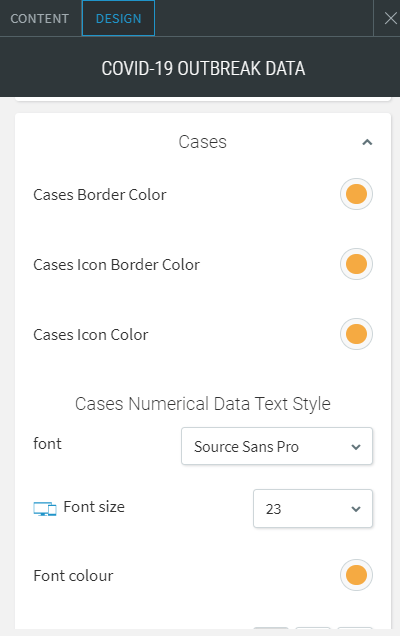Click the Cases section header title
Viewport: 400px width, 636px height.
(x=202, y=142)
